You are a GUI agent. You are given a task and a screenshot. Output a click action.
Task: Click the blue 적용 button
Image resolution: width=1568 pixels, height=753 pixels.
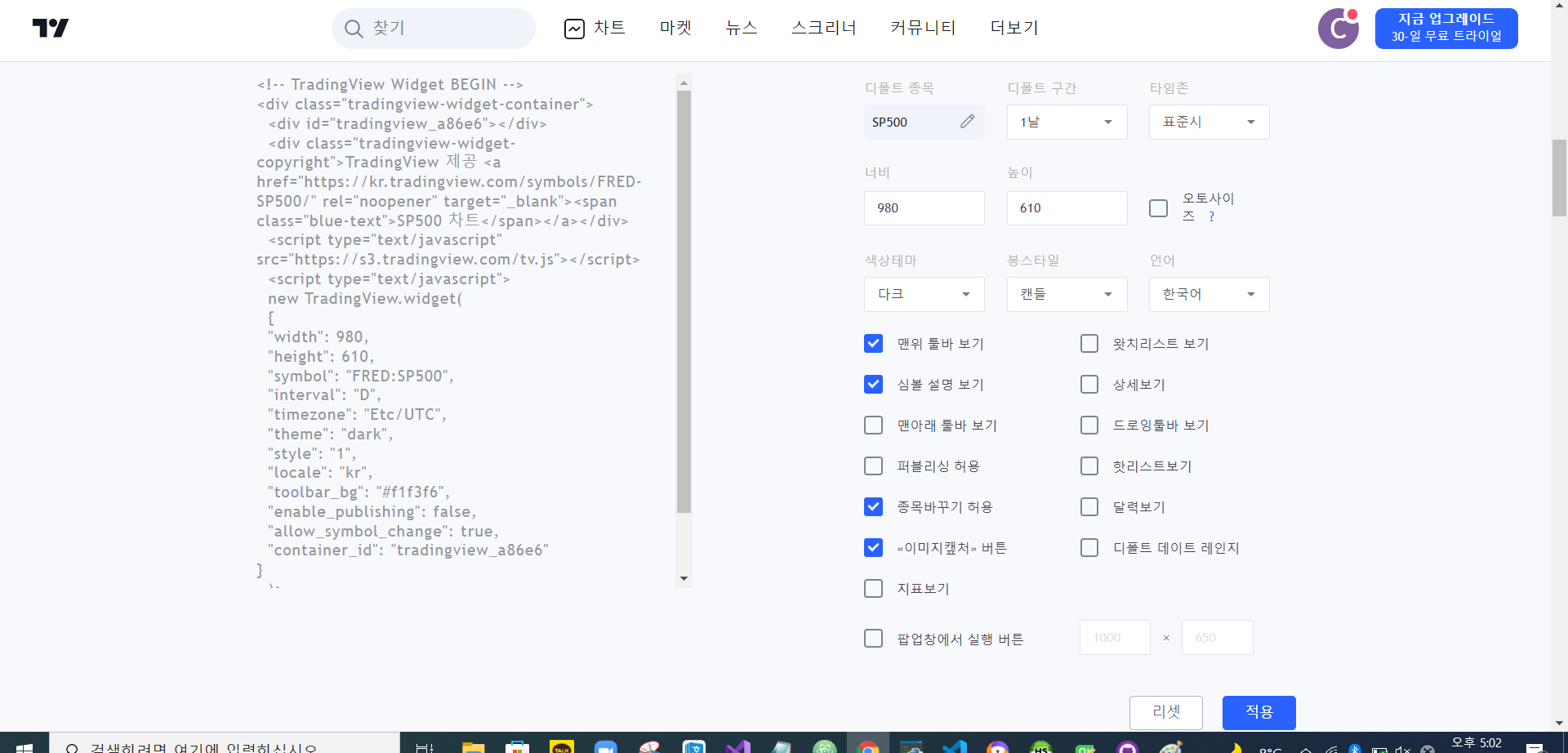(x=1258, y=712)
